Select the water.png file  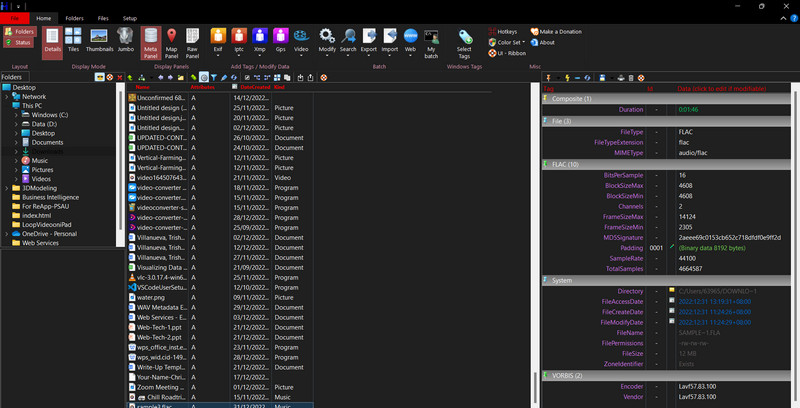[x=150, y=297]
